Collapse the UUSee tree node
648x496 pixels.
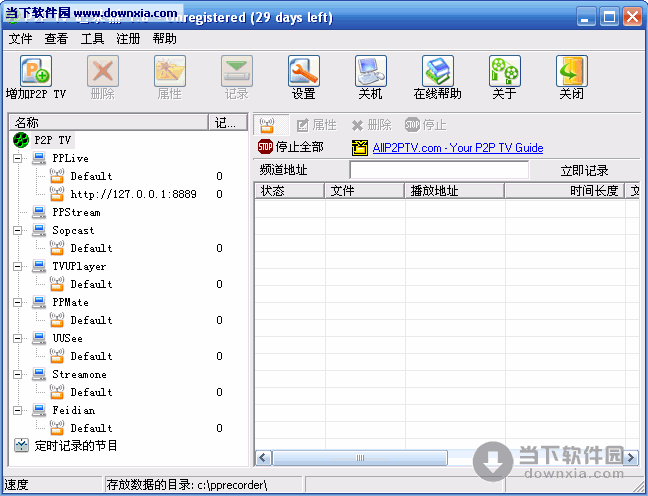point(17,338)
